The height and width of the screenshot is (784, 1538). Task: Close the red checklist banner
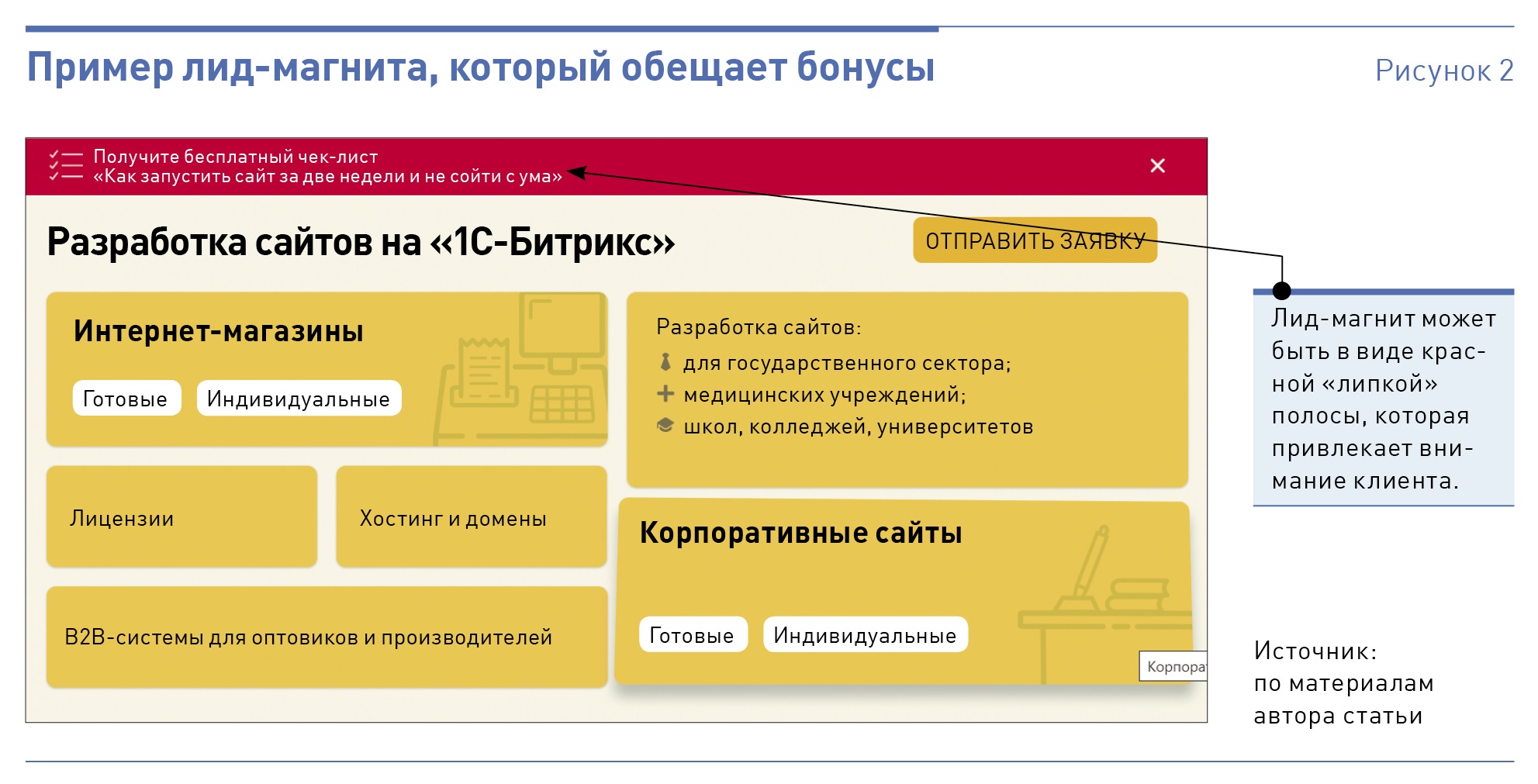(1157, 166)
